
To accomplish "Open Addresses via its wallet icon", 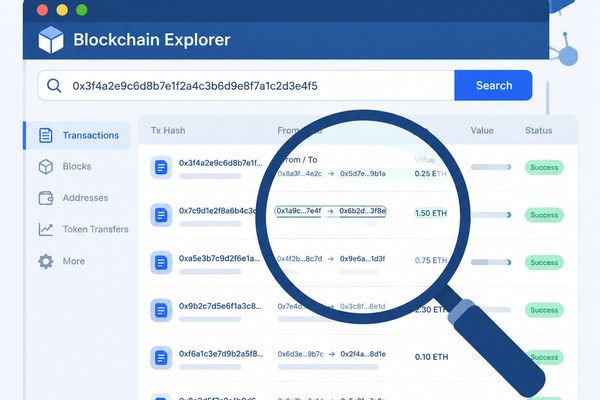I will point(46,198).
